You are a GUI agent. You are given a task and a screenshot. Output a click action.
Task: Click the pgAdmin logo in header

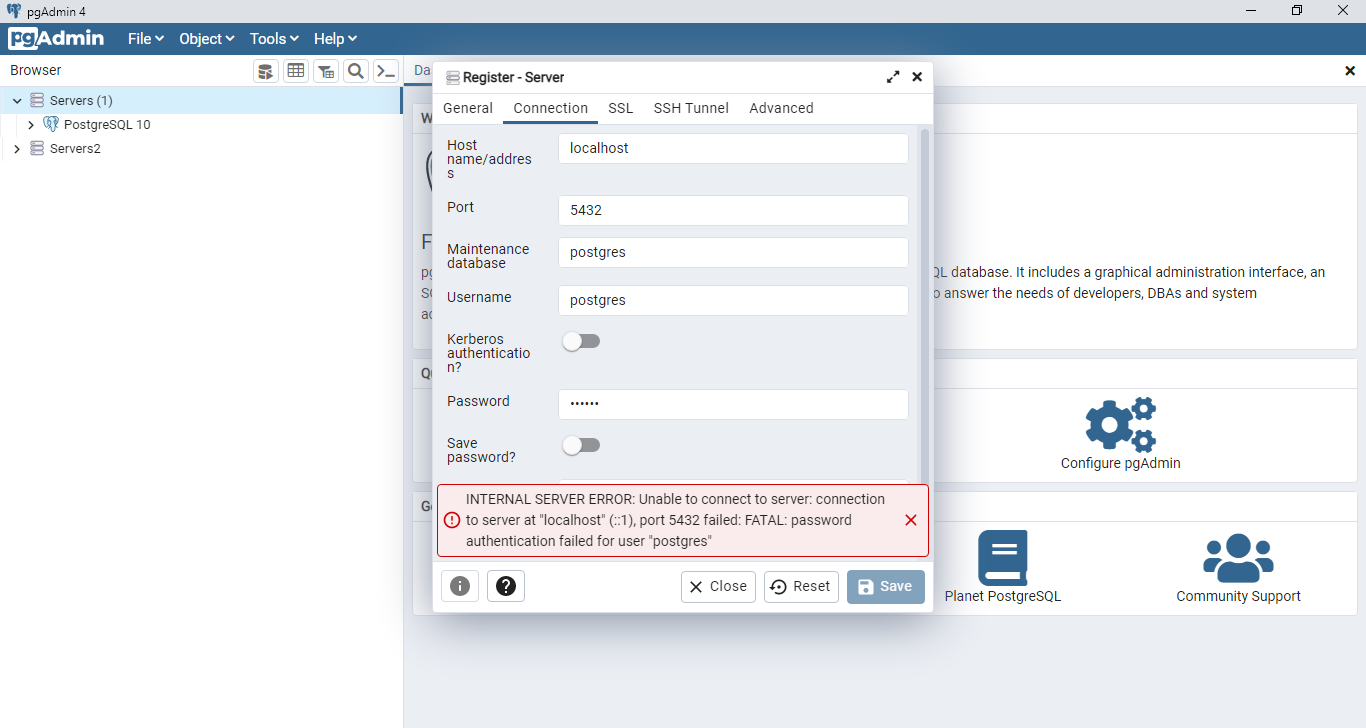[57, 38]
